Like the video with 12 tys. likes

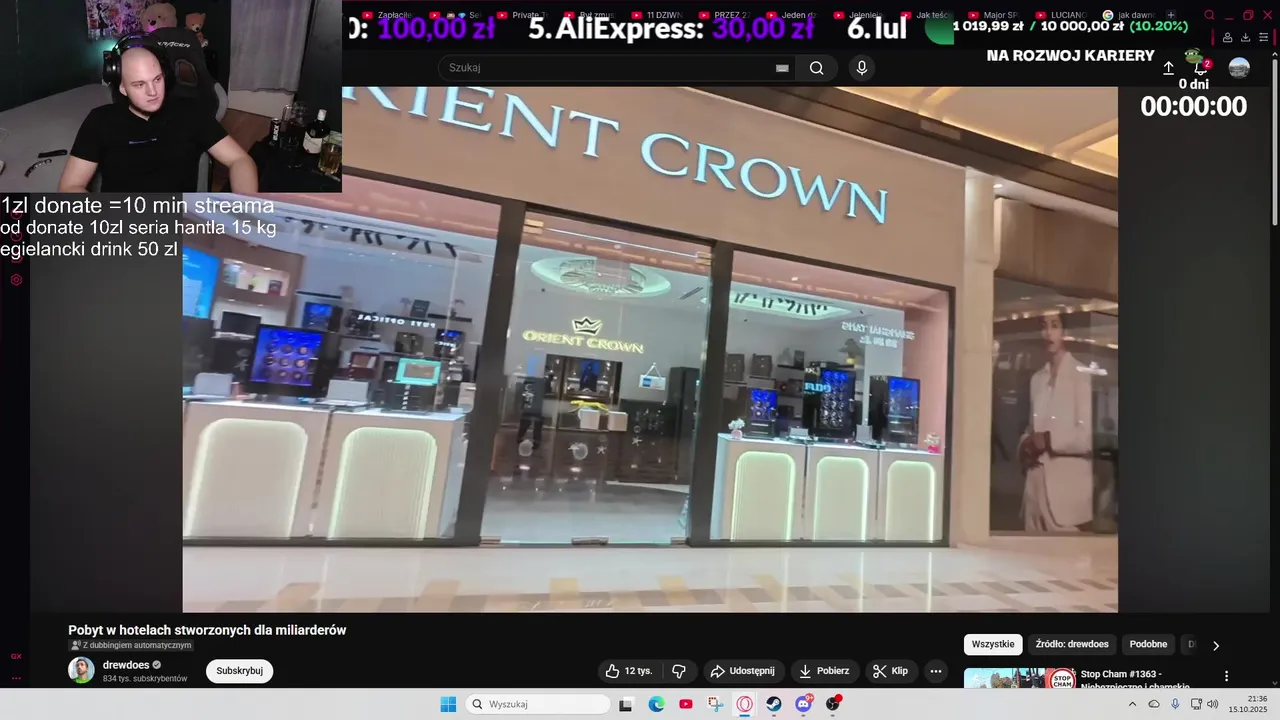[628, 671]
